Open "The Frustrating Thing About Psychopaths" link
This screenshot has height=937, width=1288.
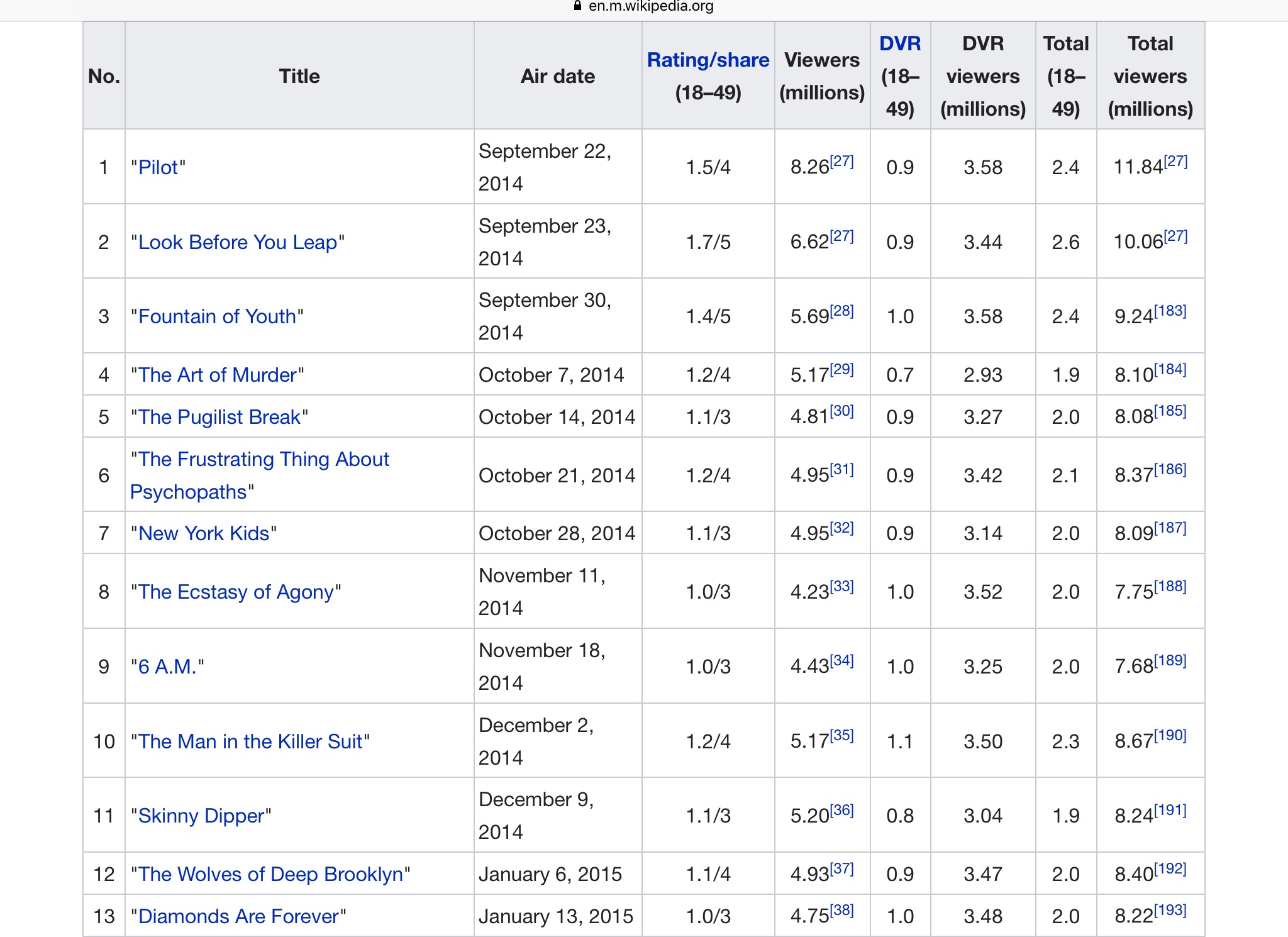(x=263, y=459)
